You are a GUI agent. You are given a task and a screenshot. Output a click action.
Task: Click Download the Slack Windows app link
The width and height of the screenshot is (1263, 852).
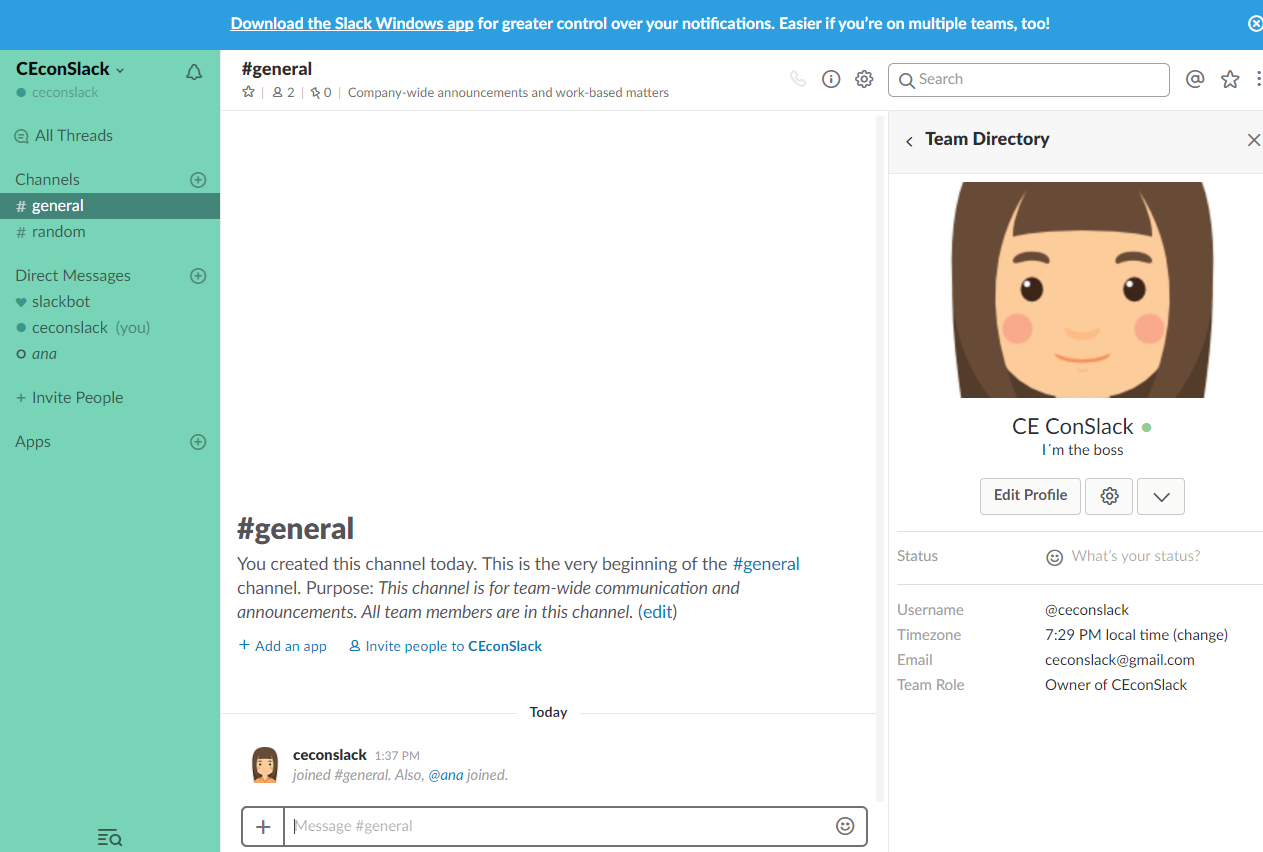(352, 23)
